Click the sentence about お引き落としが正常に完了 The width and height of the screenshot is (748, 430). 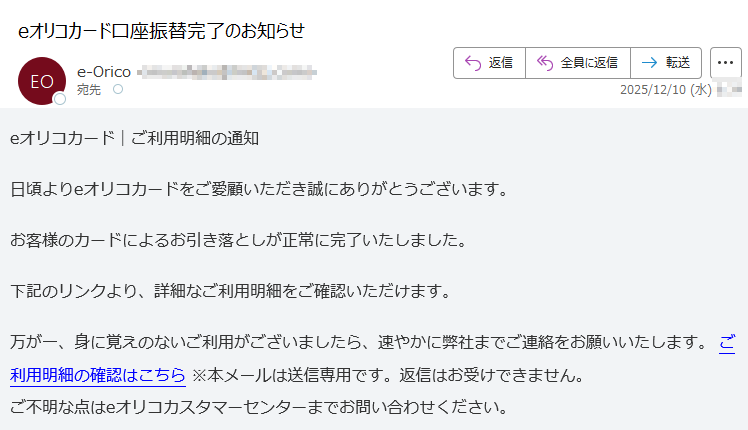pyautogui.click(x=239, y=240)
